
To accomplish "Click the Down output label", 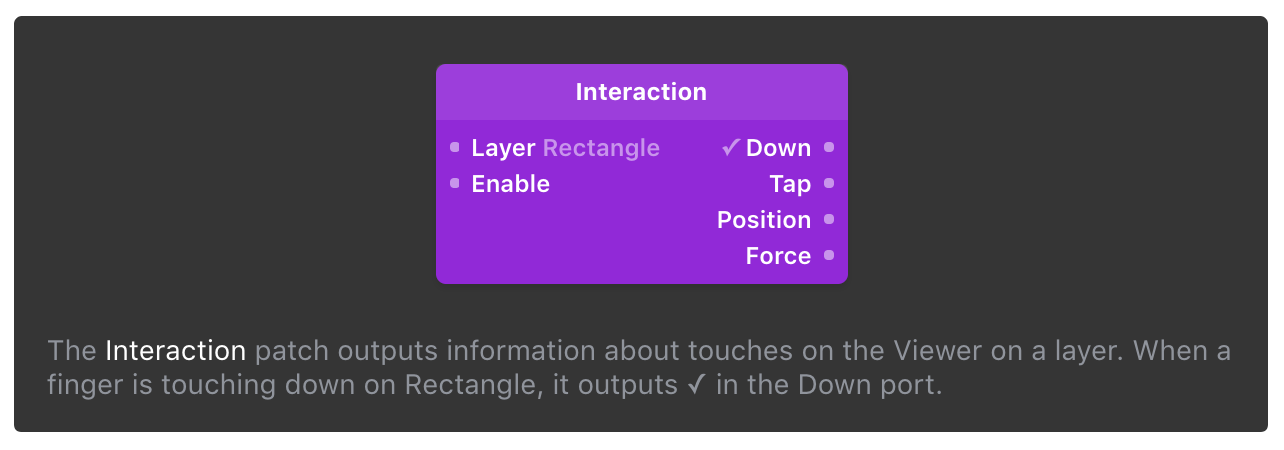I will (778, 148).
